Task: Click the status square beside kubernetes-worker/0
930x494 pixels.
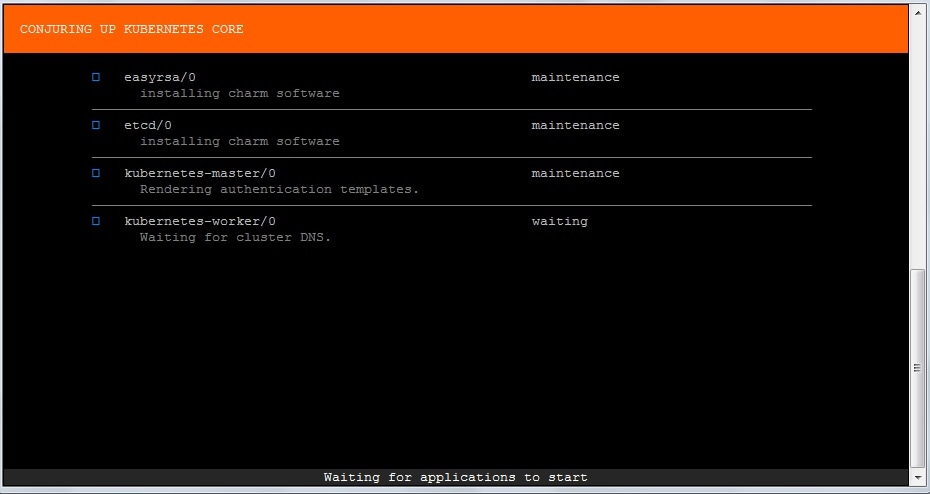Action: pyautogui.click(x=96, y=221)
